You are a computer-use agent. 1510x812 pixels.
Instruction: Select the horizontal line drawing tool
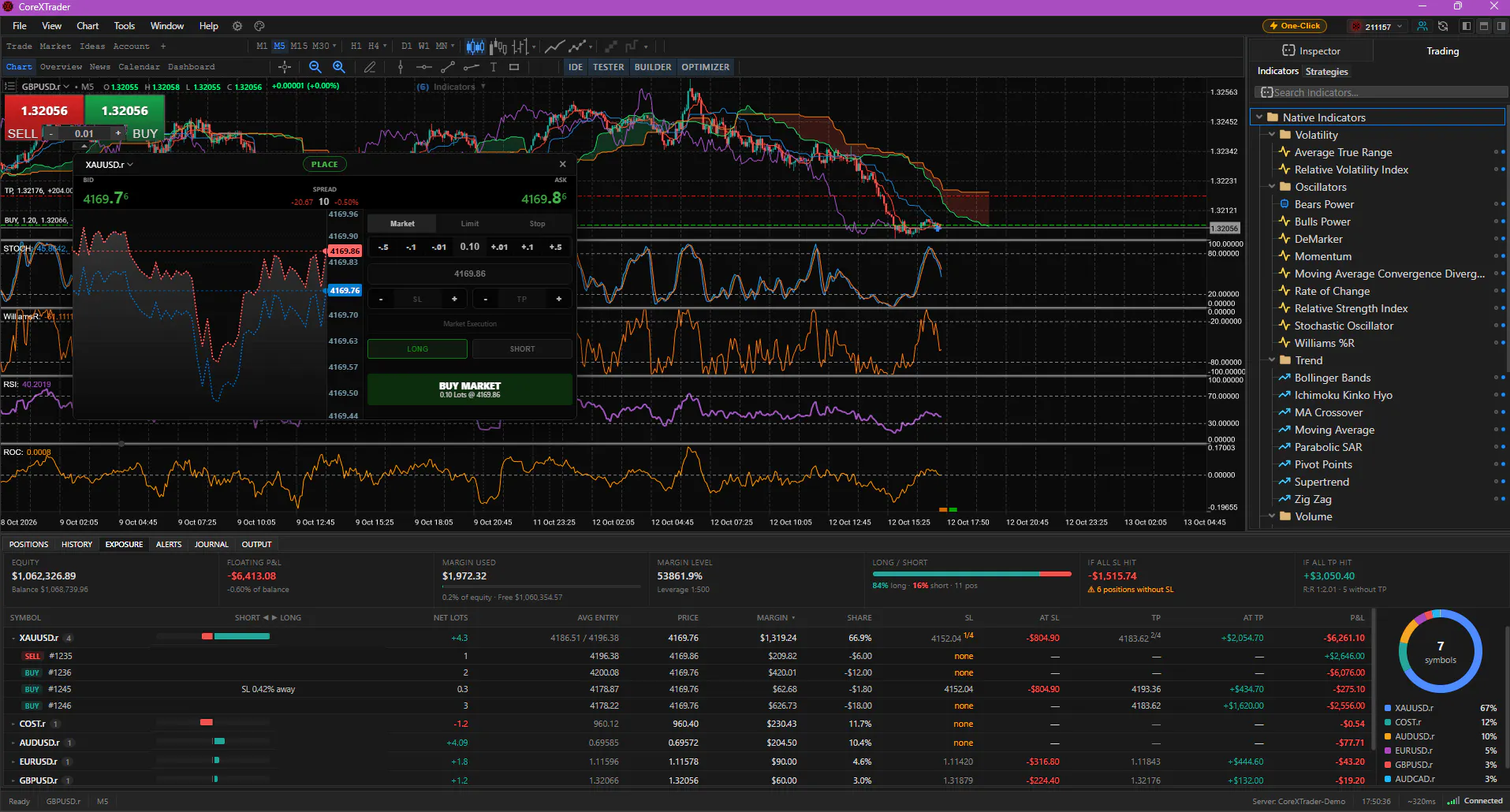(x=424, y=67)
